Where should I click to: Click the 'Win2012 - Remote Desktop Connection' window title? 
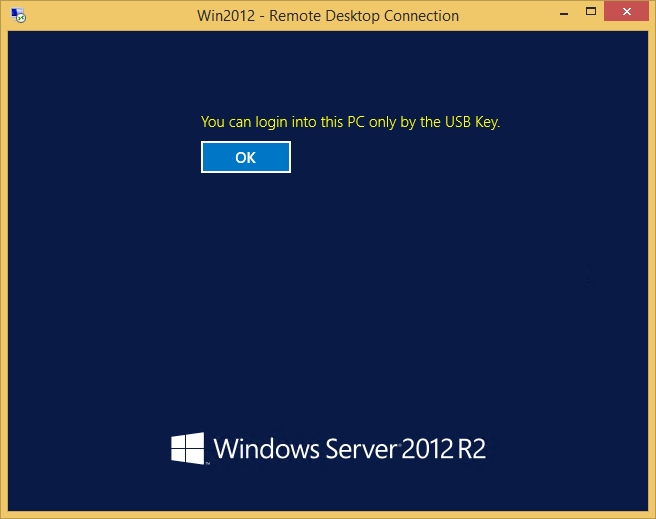[x=328, y=16]
